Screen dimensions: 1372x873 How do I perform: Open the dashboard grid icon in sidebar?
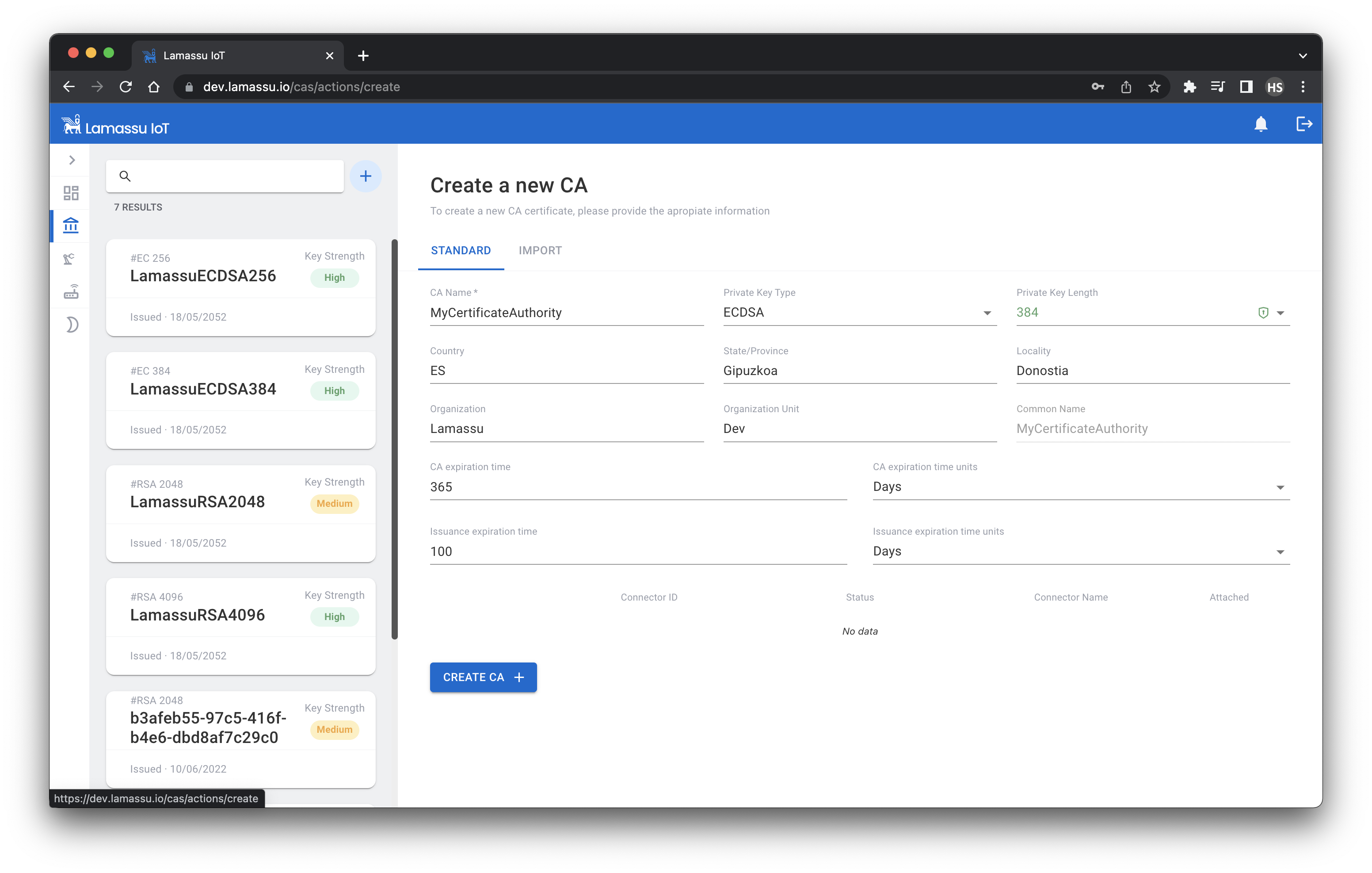coord(71,193)
